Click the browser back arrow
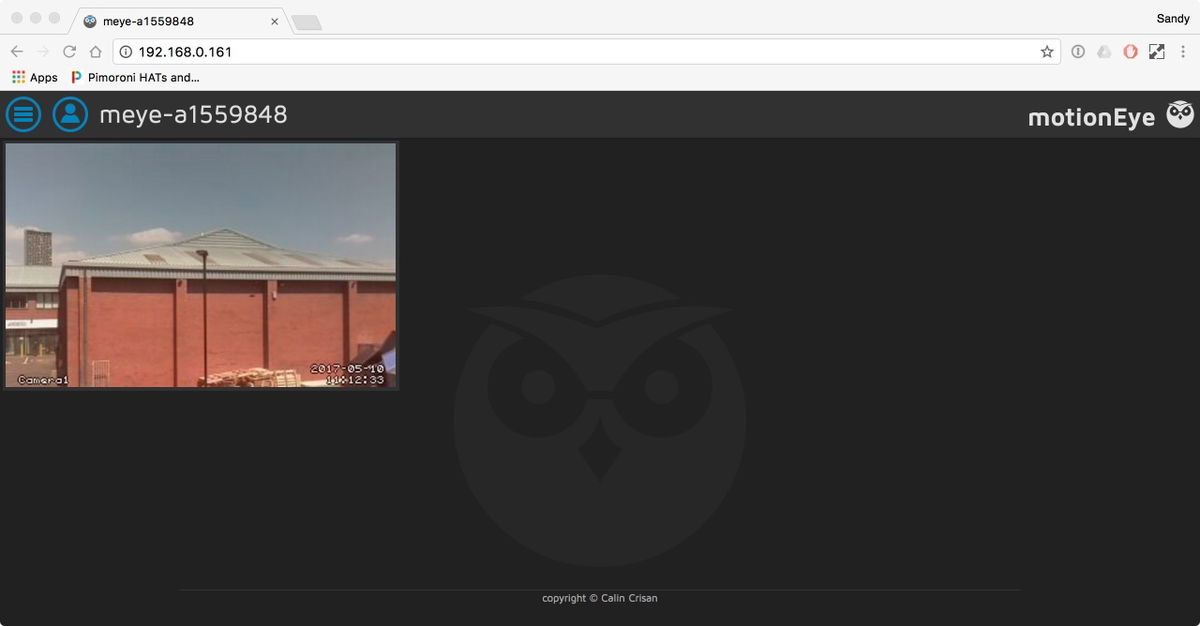The height and width of the screenshot is (626, 1200). (x=16, y=51)
